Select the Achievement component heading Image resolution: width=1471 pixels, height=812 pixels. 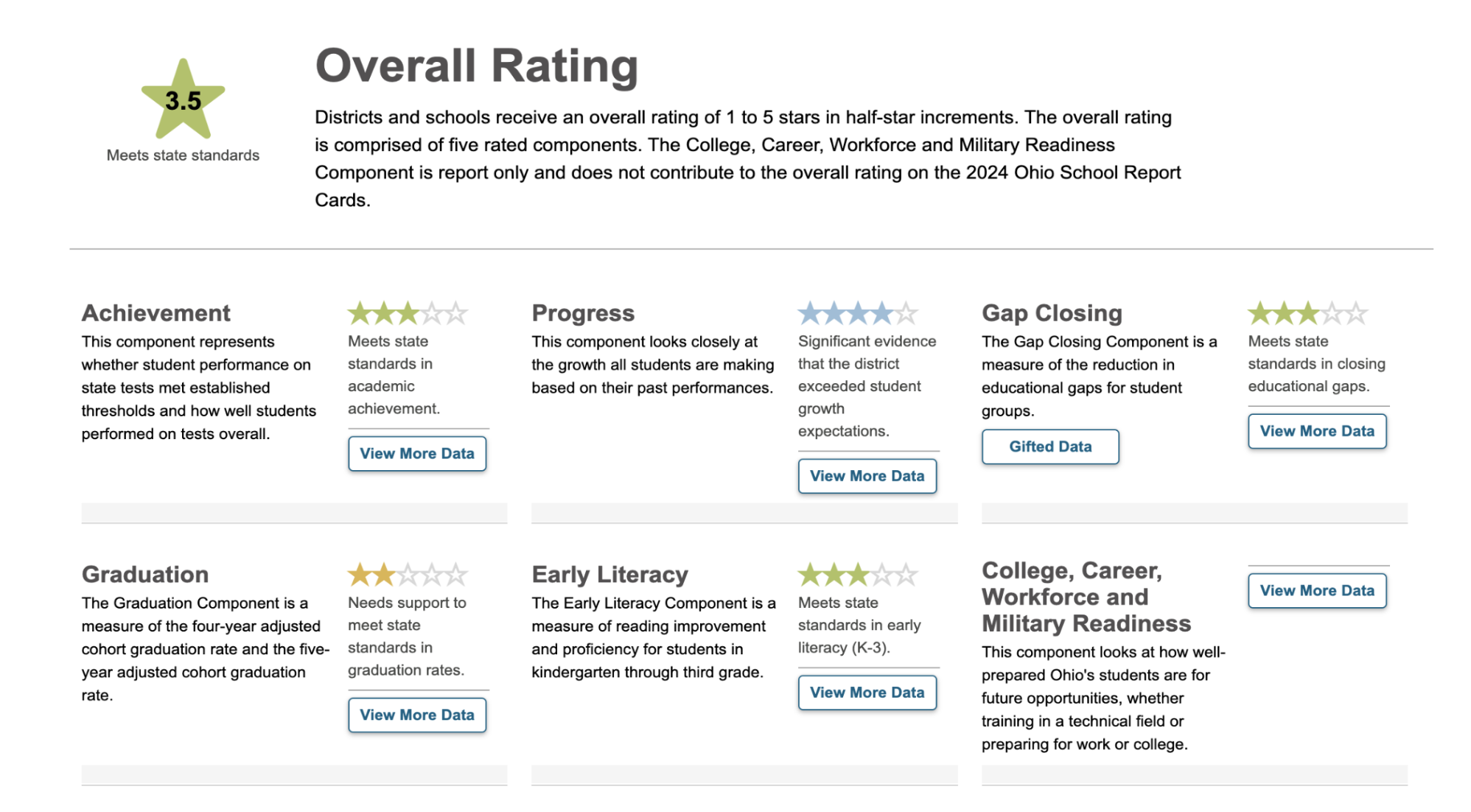pos(156,313)
